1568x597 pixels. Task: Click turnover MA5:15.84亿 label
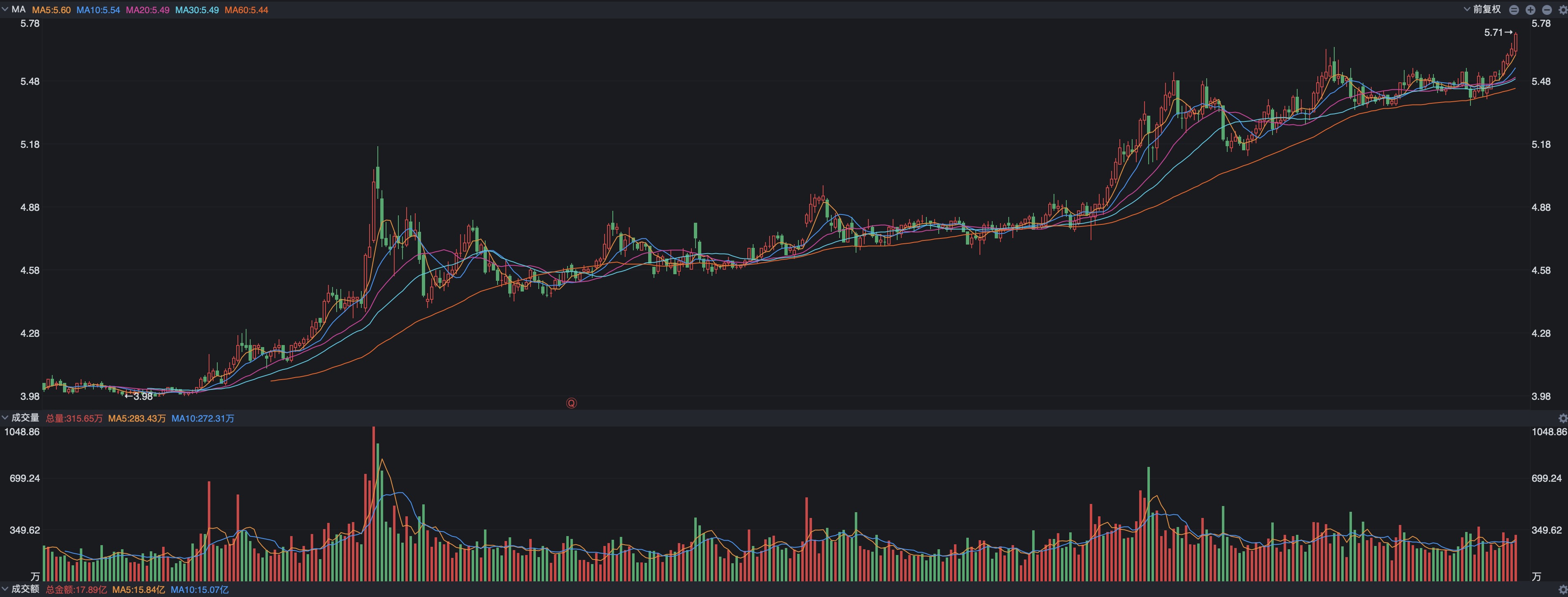pyautogui.click(x=139, y=589)
